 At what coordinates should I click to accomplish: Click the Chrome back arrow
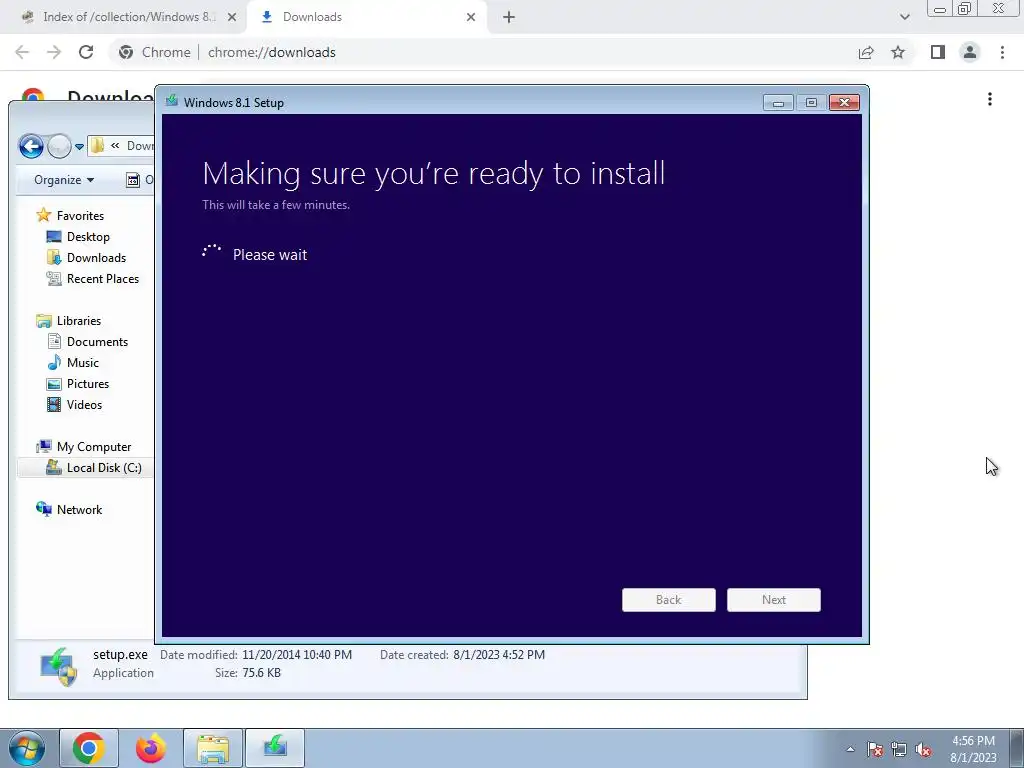(22, 52)
